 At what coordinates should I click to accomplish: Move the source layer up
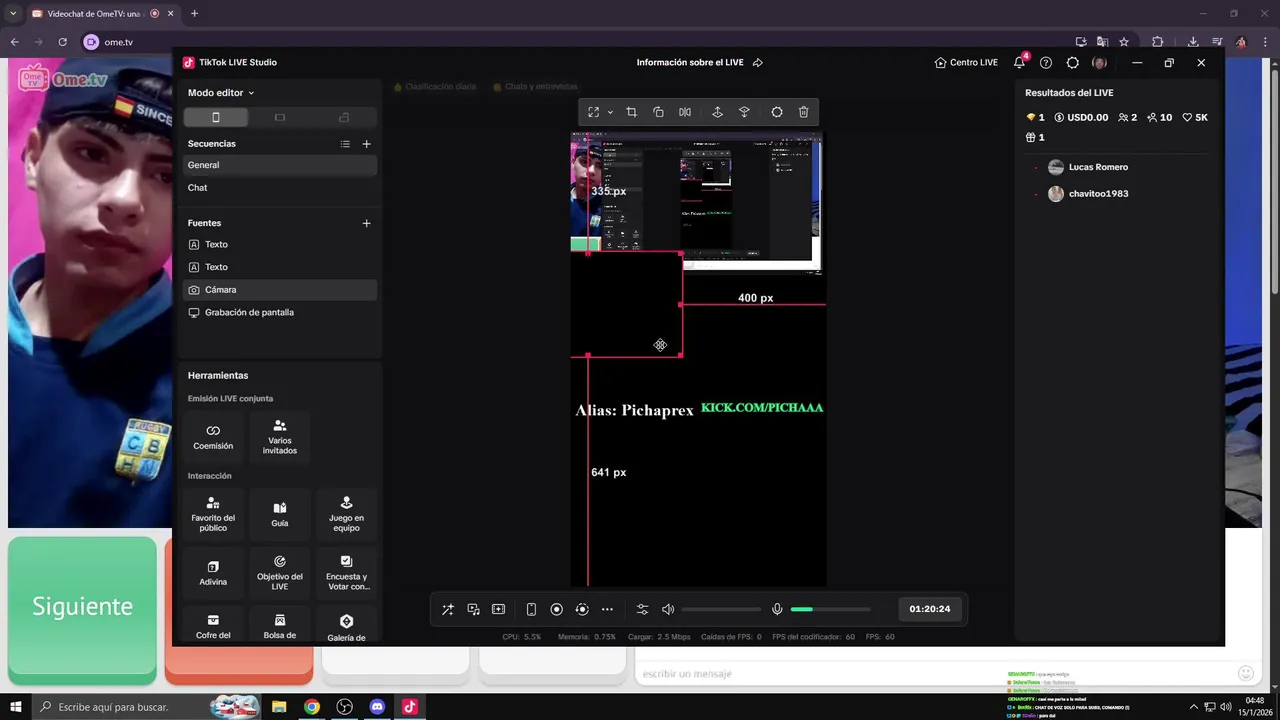[x=717, y=112]
